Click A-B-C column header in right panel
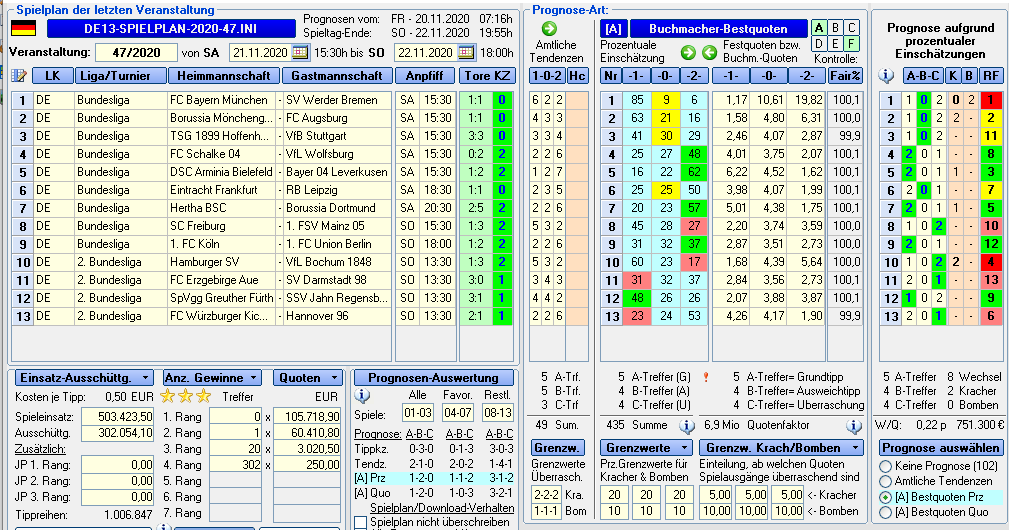Screen dimensions: 1009x530 point(922,76)
